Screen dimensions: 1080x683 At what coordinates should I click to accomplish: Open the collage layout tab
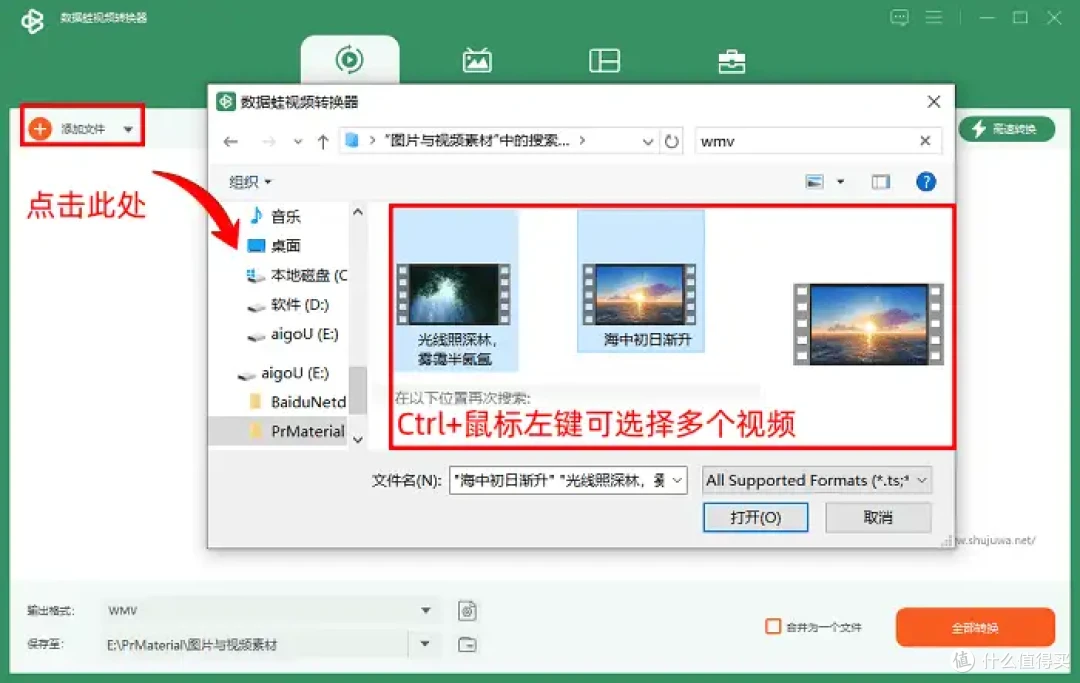[x=604, y=61]
